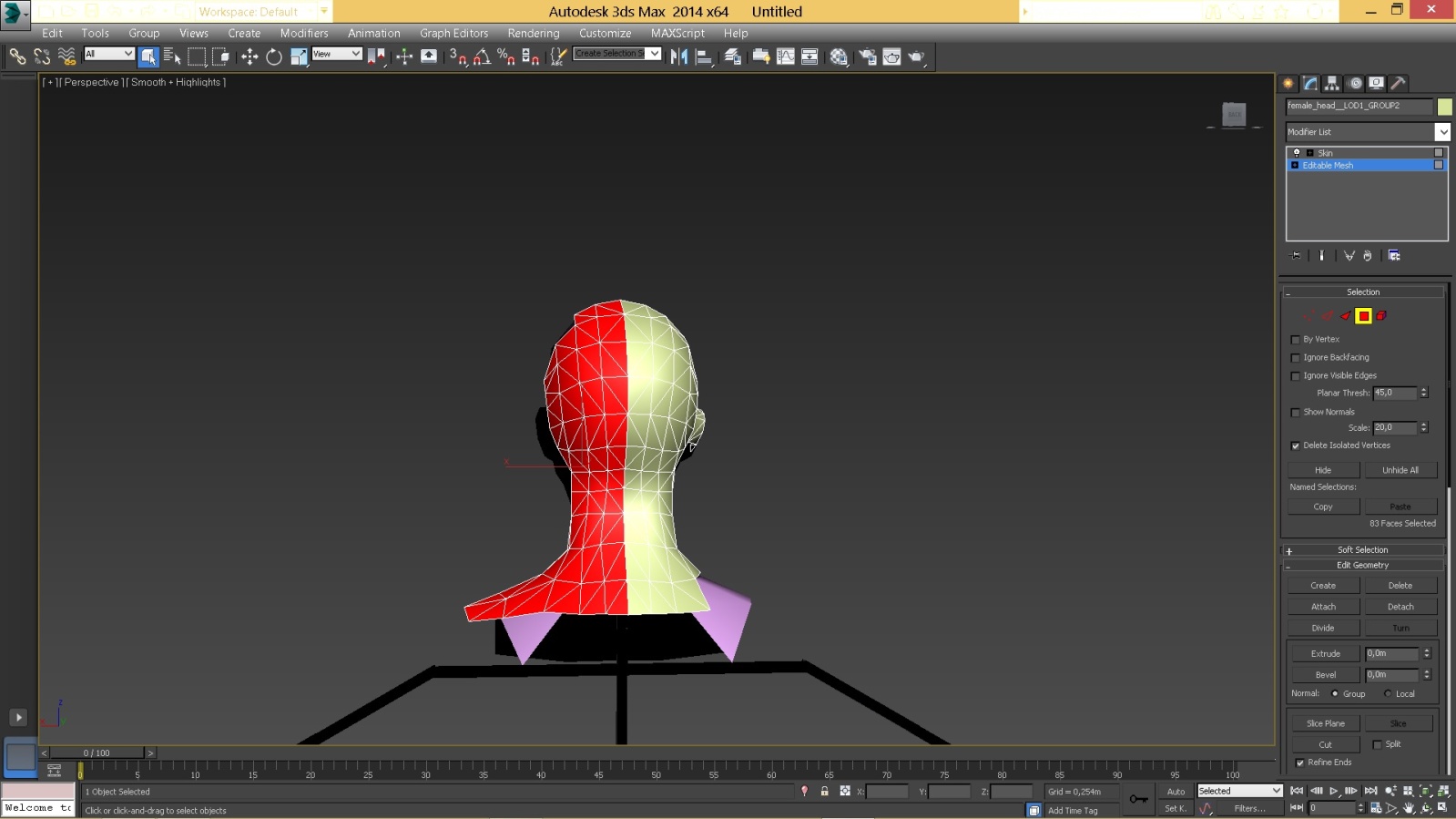Viewport: 1456px width, 819px height.
Task: Select Face sub-object level icon
Action: point(1345,316)
